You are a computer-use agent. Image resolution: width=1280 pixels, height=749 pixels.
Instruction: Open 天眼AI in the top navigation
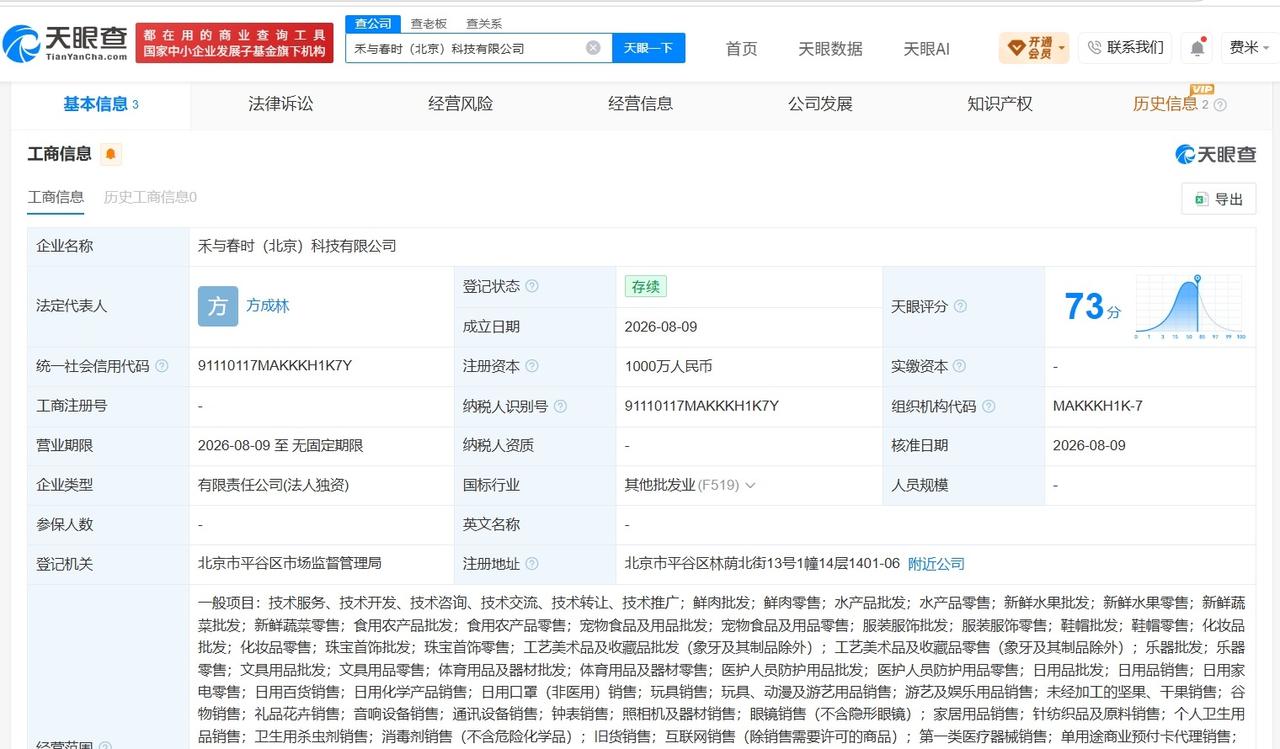coord(926,48)
